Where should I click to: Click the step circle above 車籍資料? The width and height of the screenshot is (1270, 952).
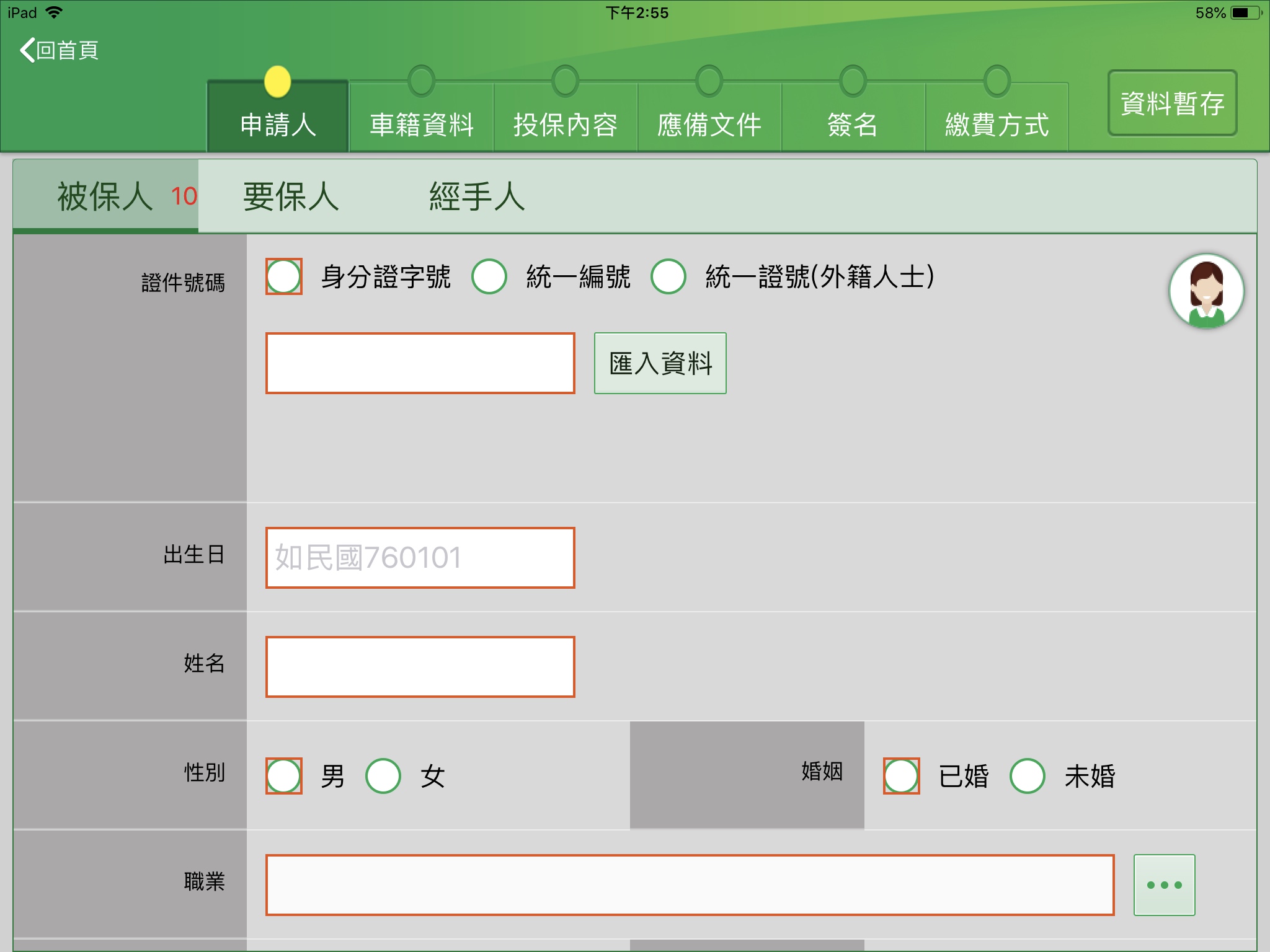[422, 81]
